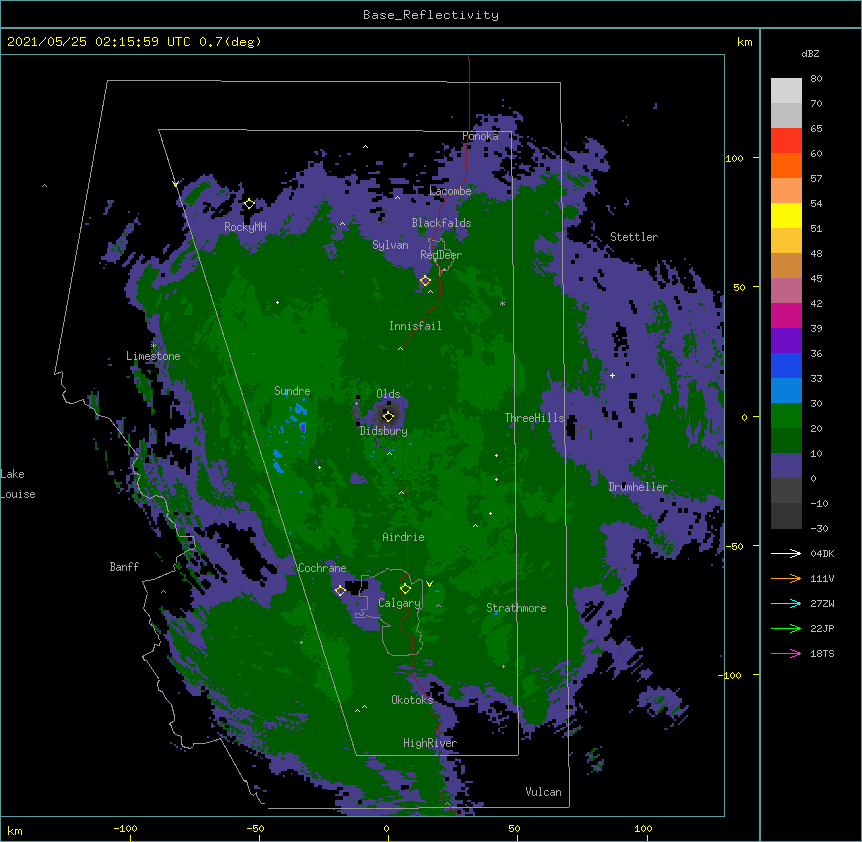Click the yellow V marker east of Calgary

[429, 584]
